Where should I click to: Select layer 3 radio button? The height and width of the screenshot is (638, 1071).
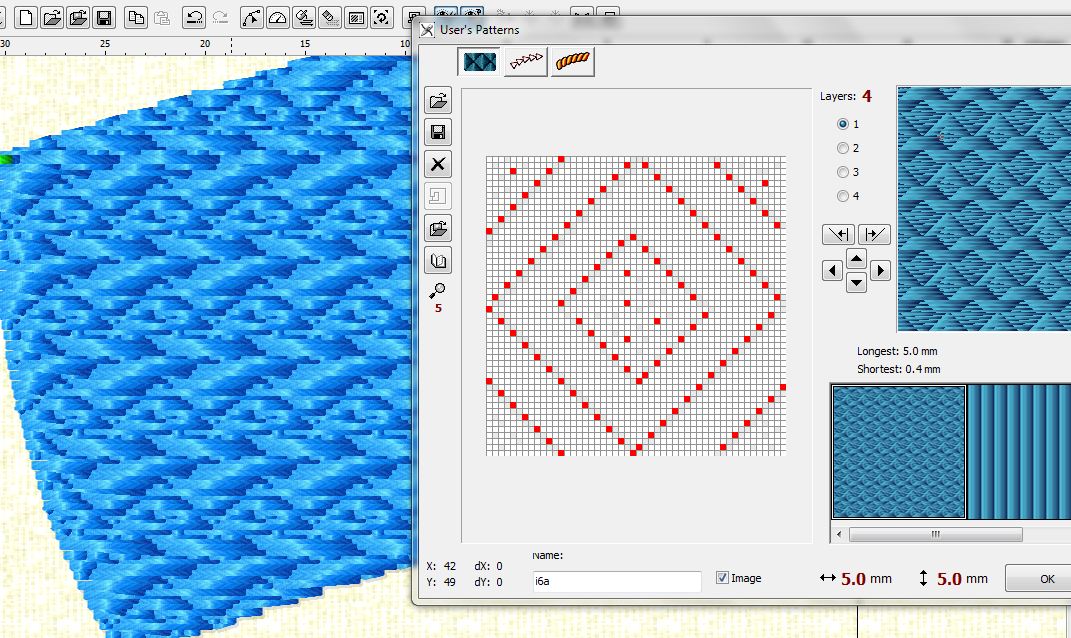click(x=843, y=172)
